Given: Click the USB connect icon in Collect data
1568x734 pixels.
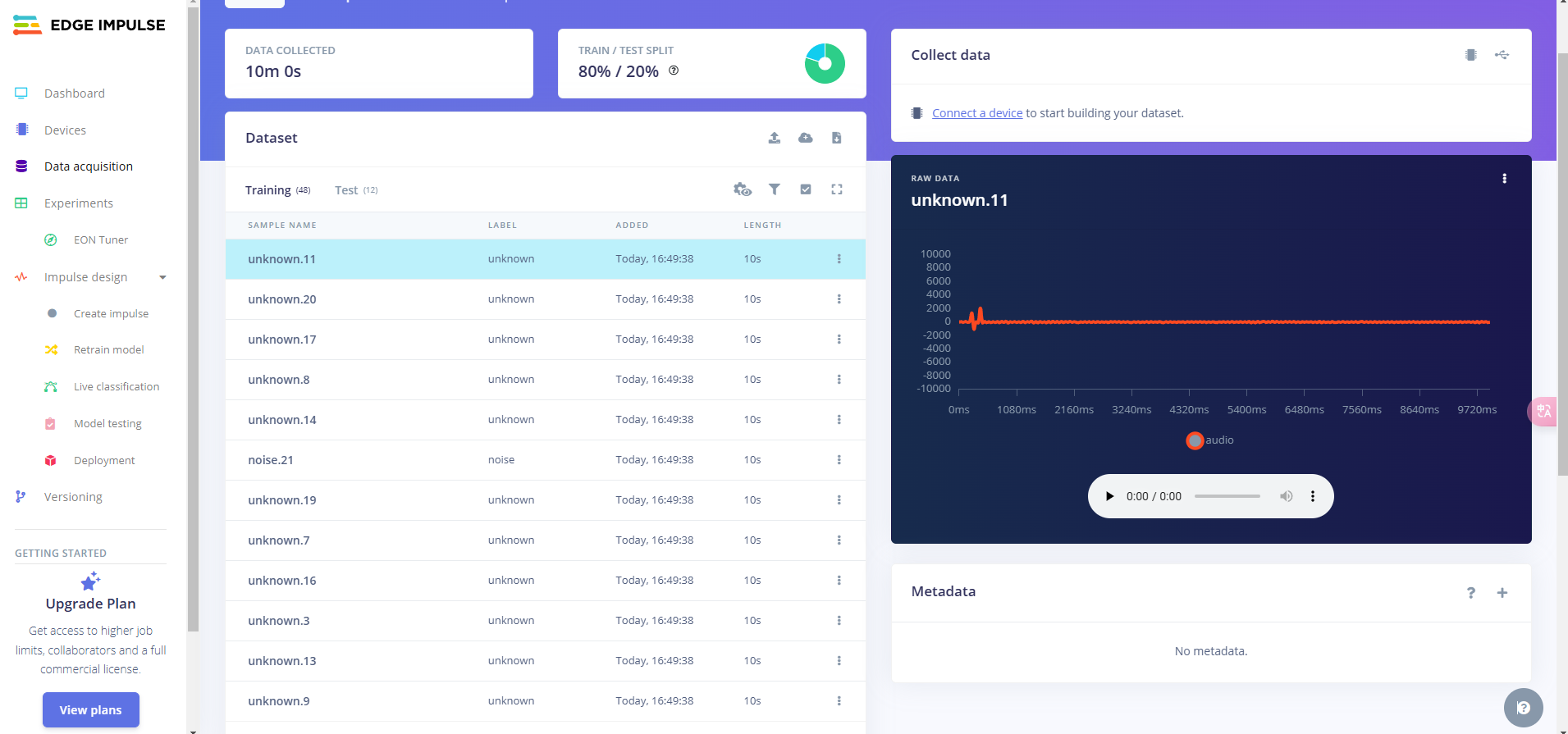Looking at the screenshot, I should [1502, 55].
